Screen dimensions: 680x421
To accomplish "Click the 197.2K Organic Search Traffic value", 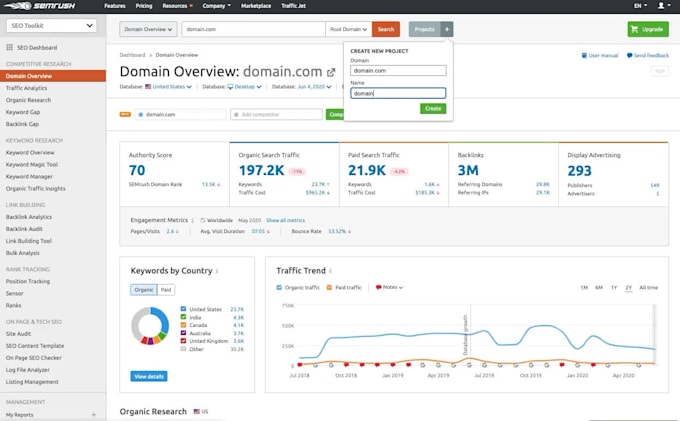I will 262,170.
